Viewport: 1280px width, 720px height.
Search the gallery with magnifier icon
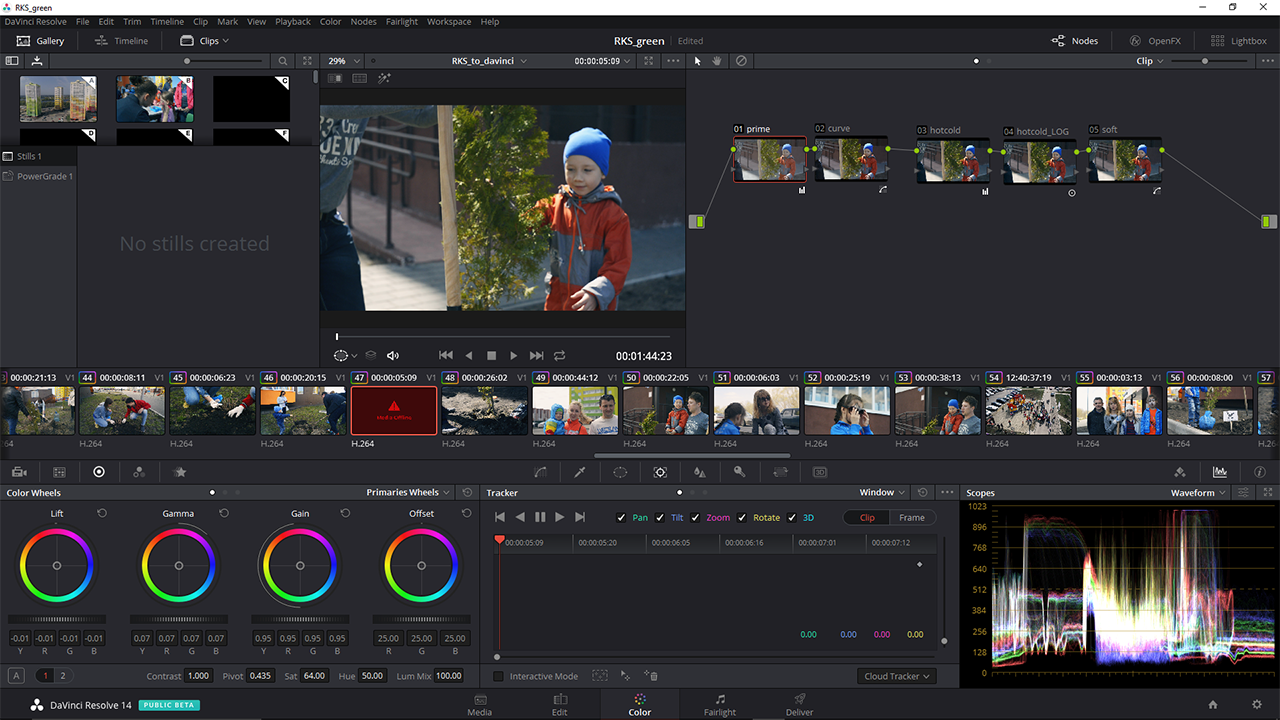tap(283, 61)
